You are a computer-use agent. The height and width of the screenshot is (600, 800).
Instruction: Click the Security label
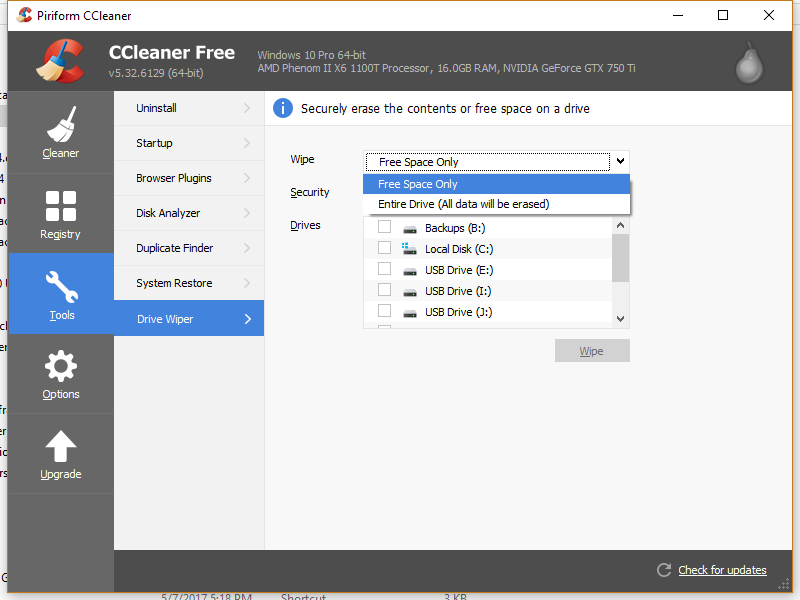click(x=310, y=192)
